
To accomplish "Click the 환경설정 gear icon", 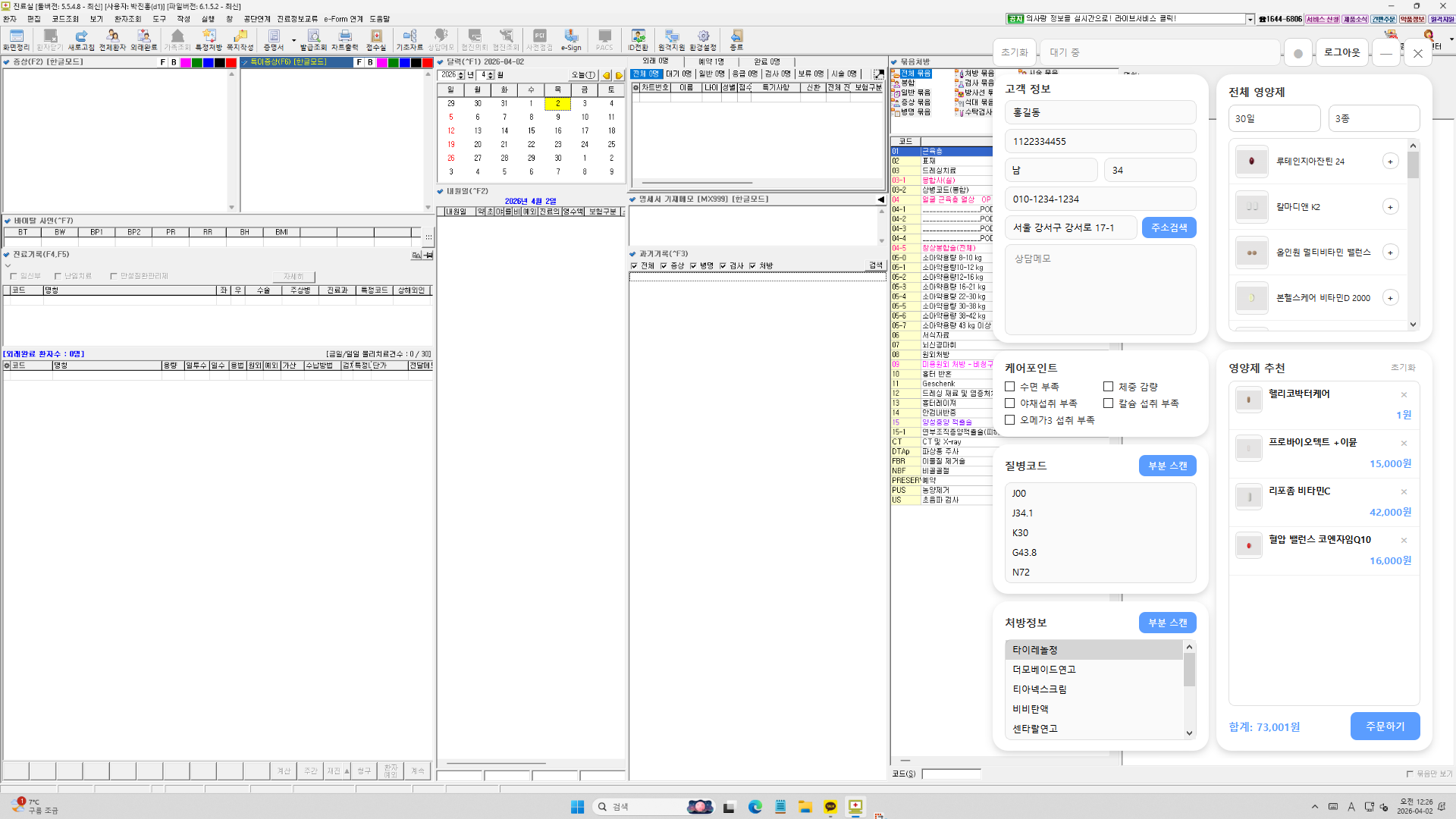I will (703, 40).
